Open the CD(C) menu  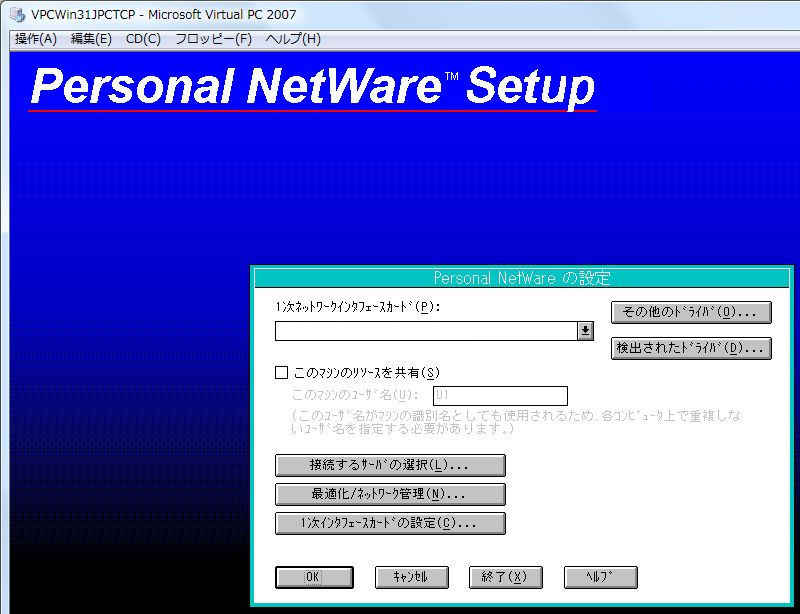(143, 39)
